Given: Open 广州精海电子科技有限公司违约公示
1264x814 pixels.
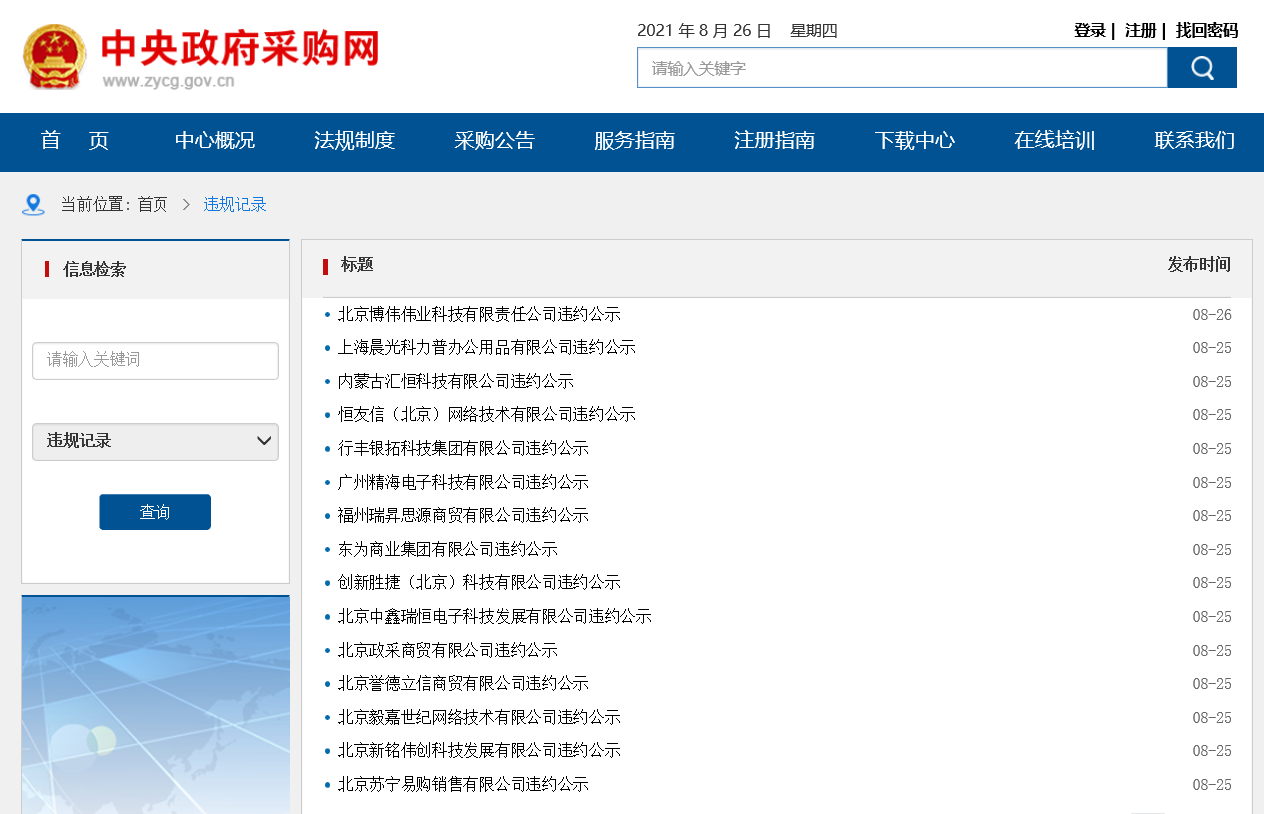Looking at the screenshot, I should (x=463, y=483).
